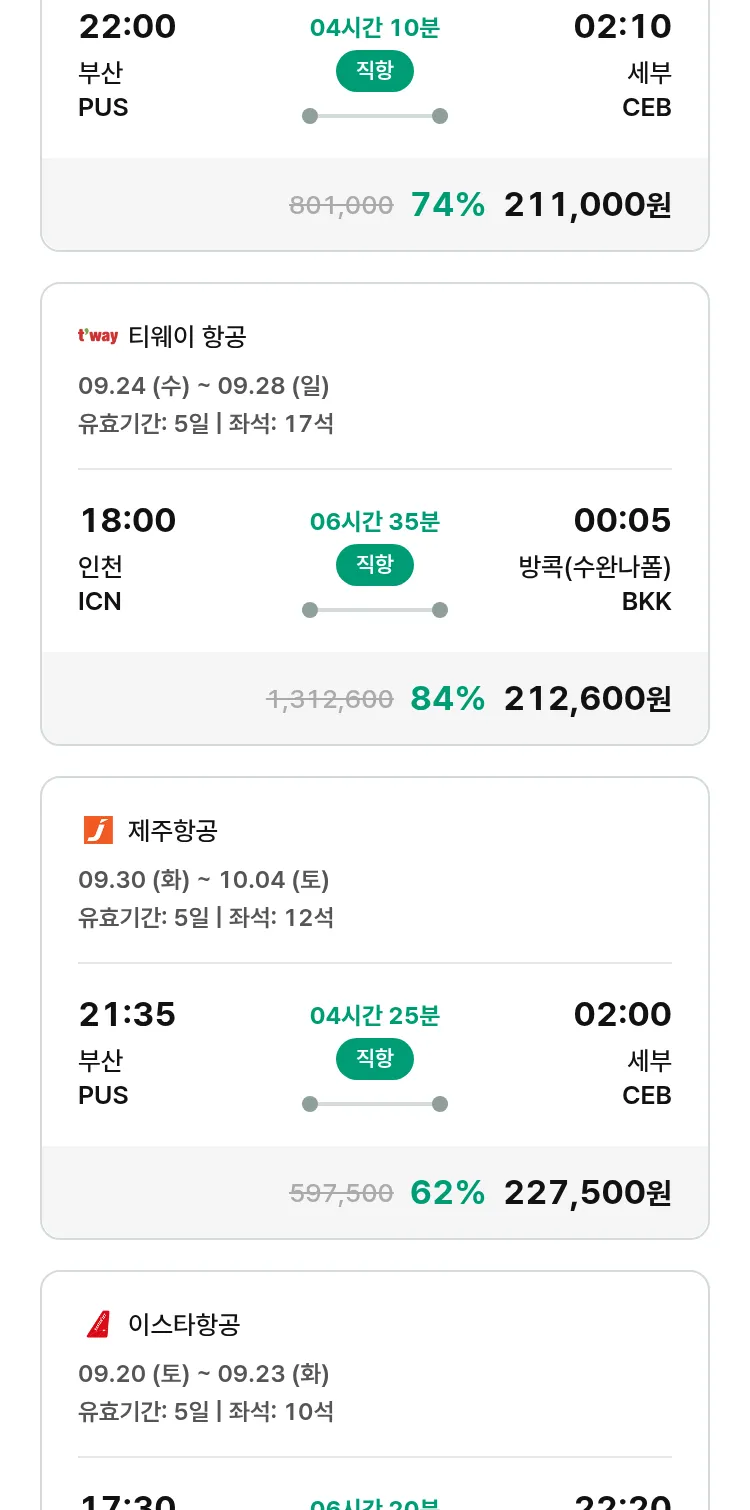Select the 211,000원 Cebu fare
Viewport: 750px width, 1510px height.
tap(587, 204)
